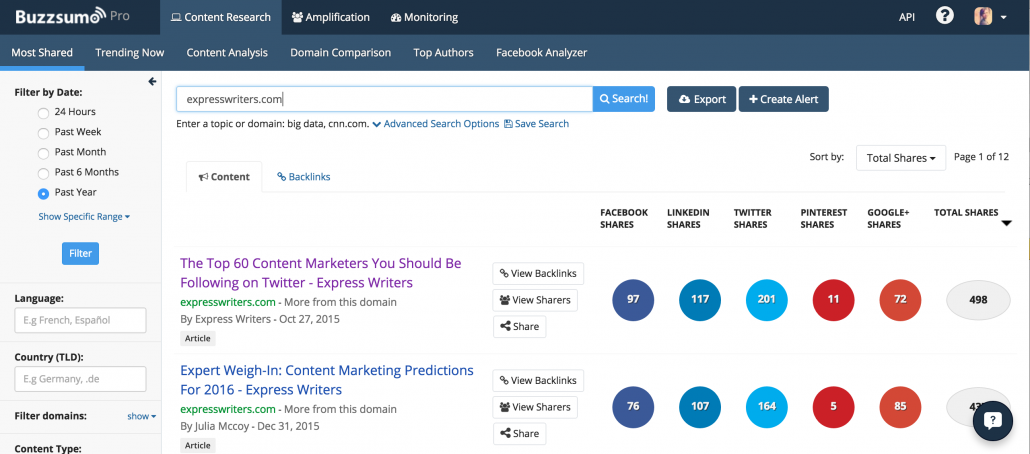Click the Search! button

point(624,99)
